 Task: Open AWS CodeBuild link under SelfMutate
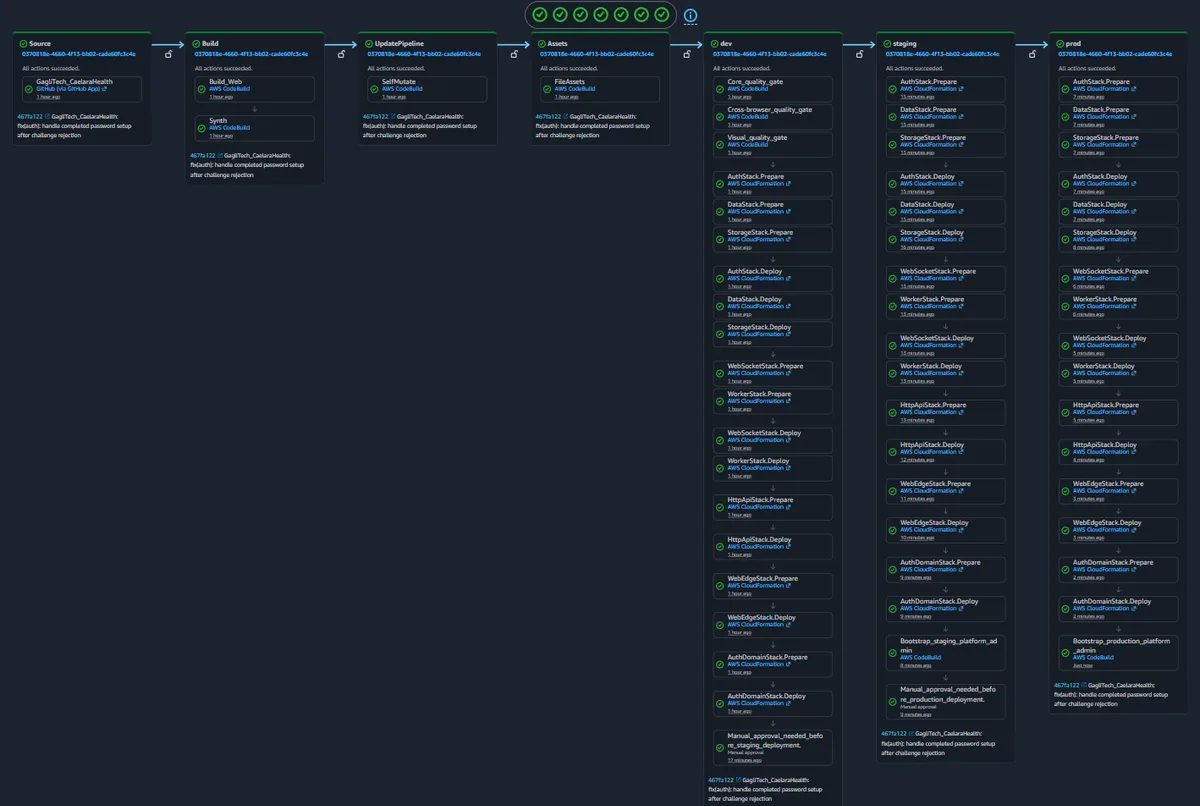point(403,89)
